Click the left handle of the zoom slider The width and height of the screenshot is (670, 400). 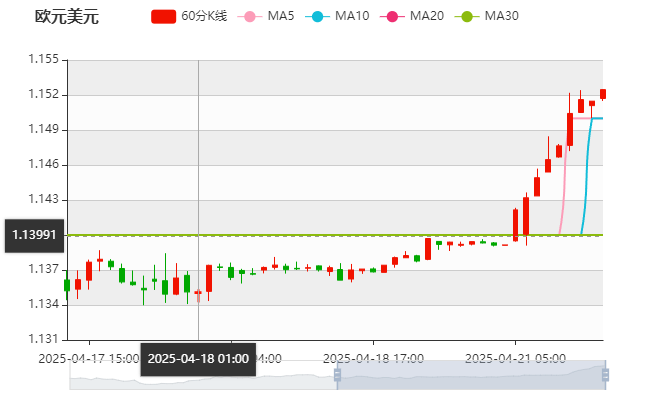(337, 375)
